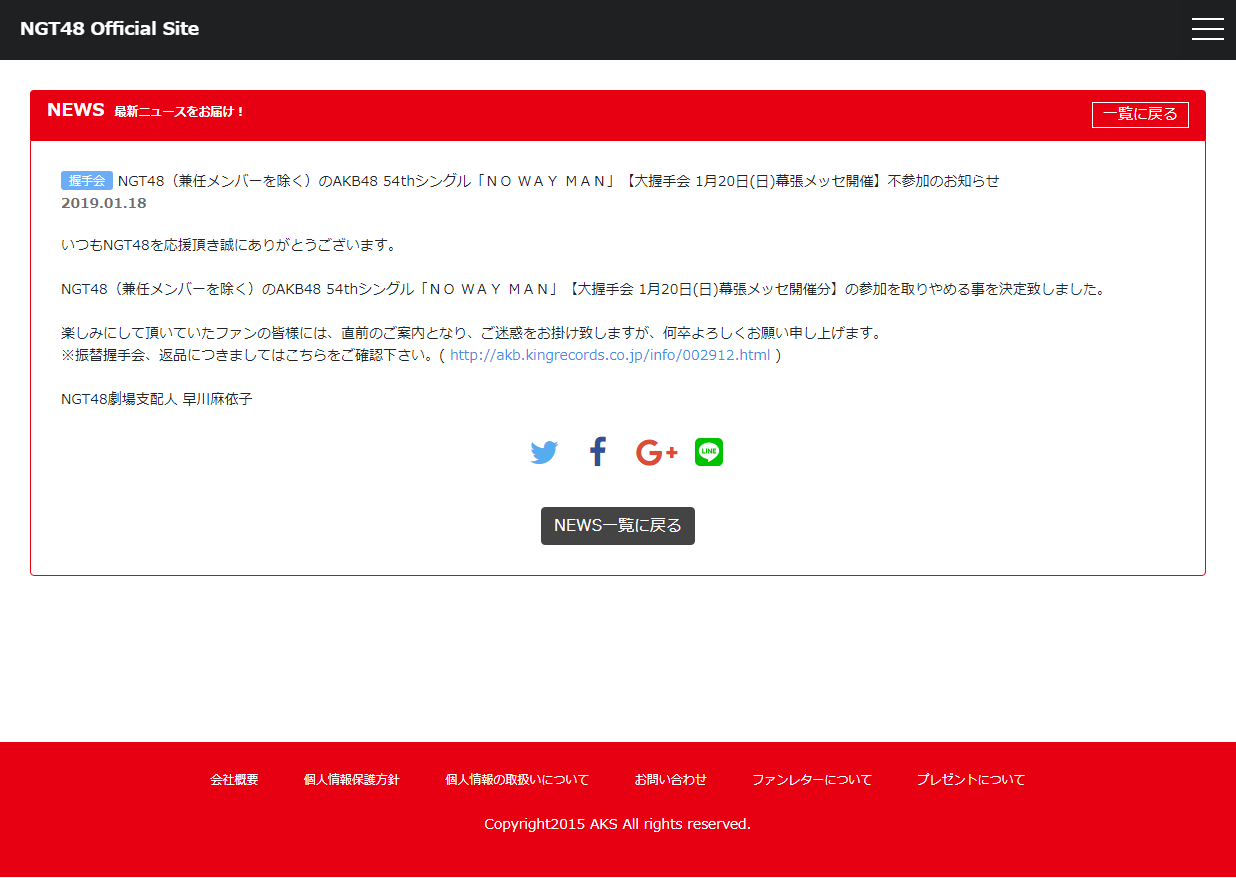Screen dimensions: 1236x878
Task: Click the signature NGT48劇場支配人 早川麻依子
Action: click(157, 399)
